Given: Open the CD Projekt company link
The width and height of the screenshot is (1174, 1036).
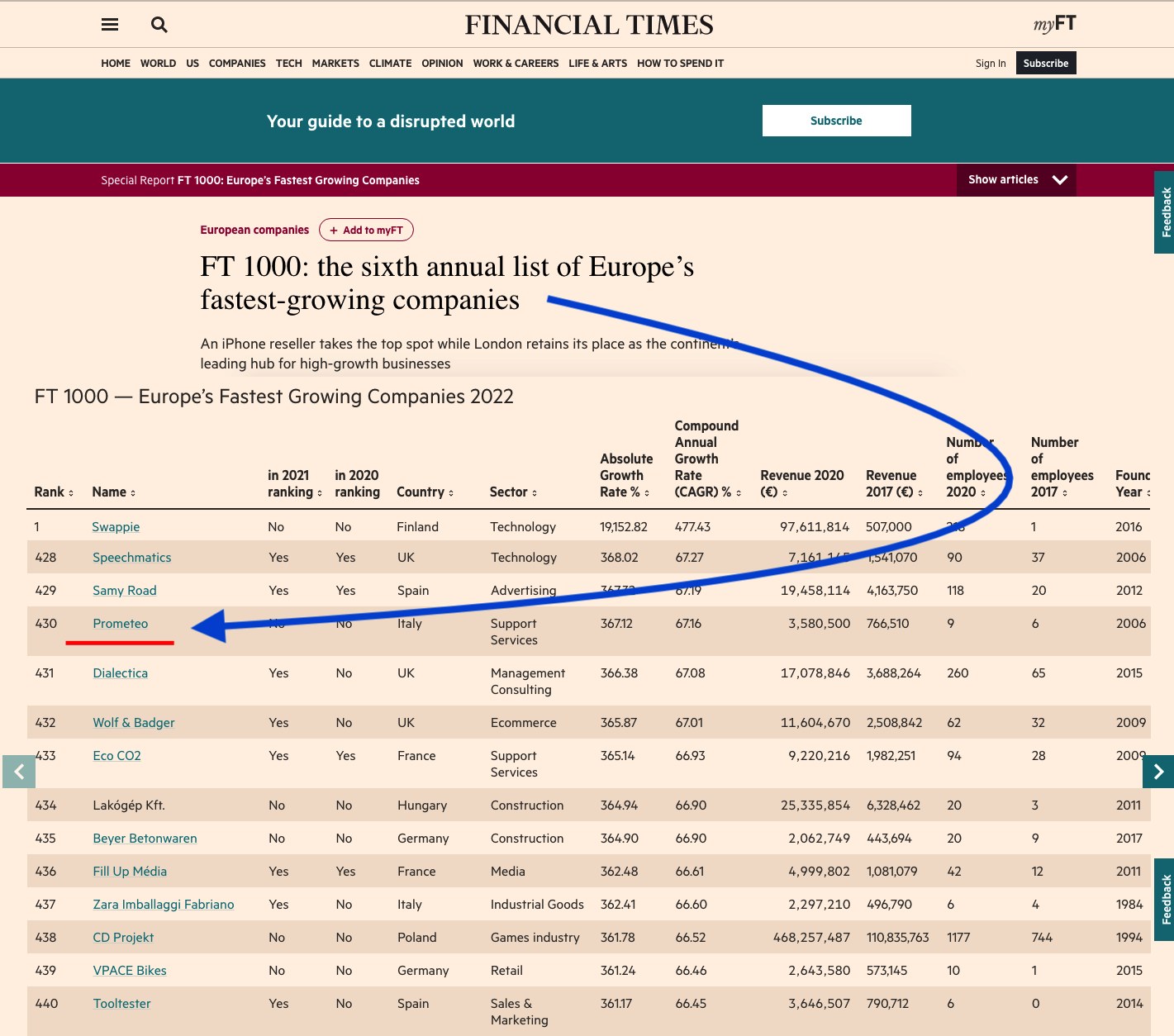Looking at the screenshot, I should pos(123,938).
